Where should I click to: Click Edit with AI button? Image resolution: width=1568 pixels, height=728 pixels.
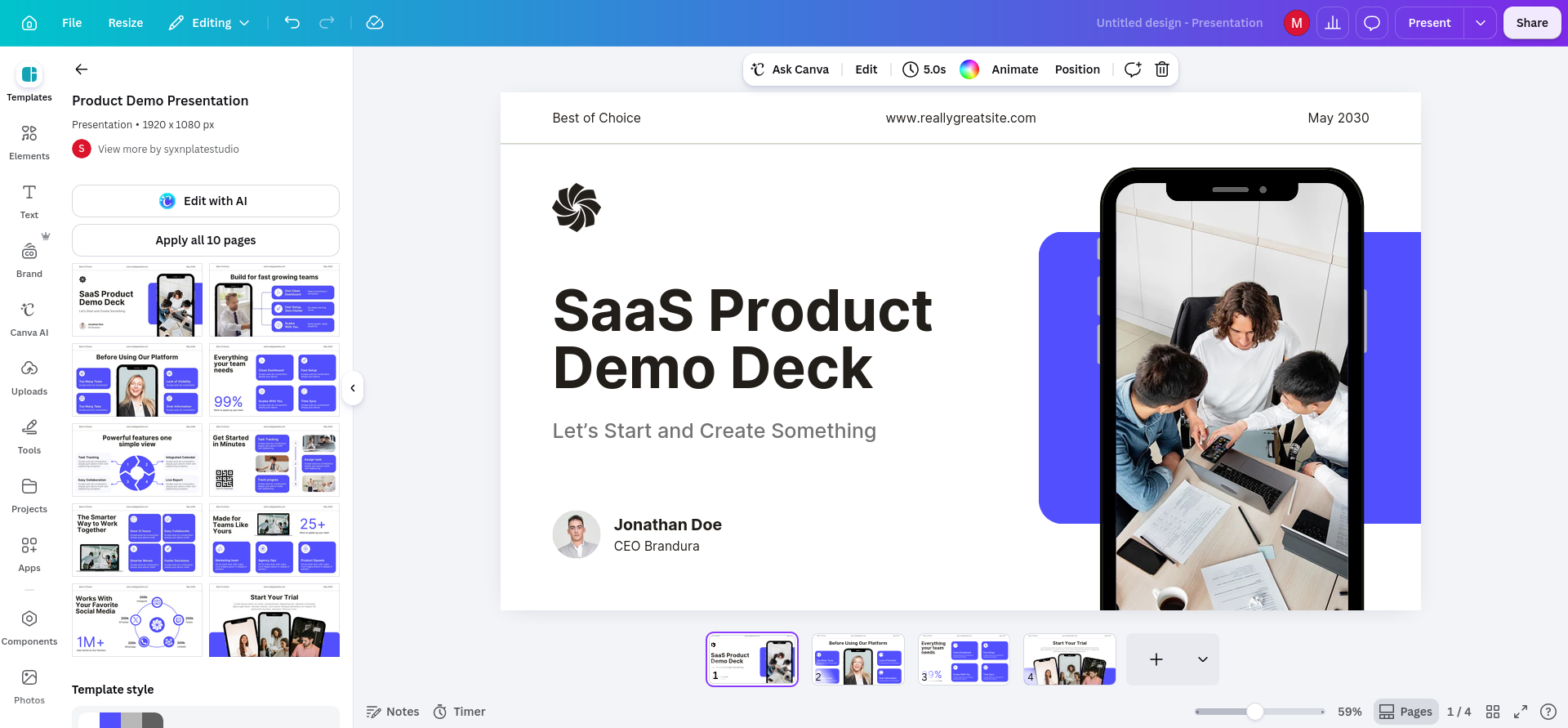(x=206, y=201)
